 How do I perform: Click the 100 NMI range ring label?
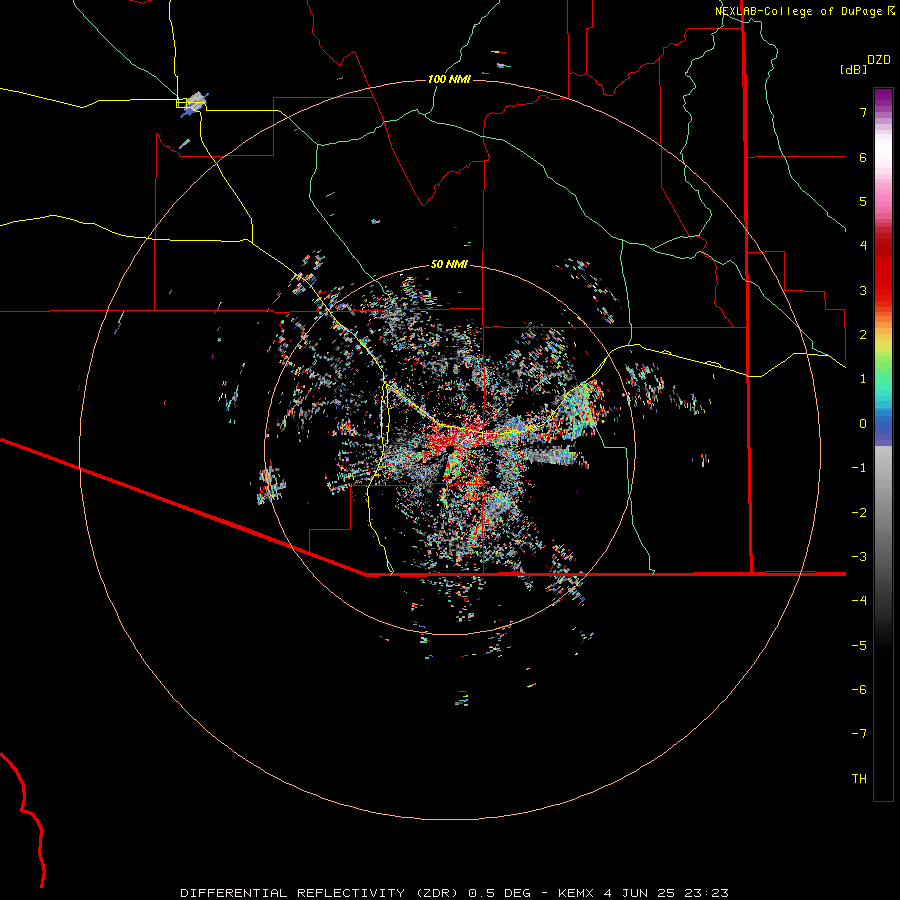[x=449, y=79]
